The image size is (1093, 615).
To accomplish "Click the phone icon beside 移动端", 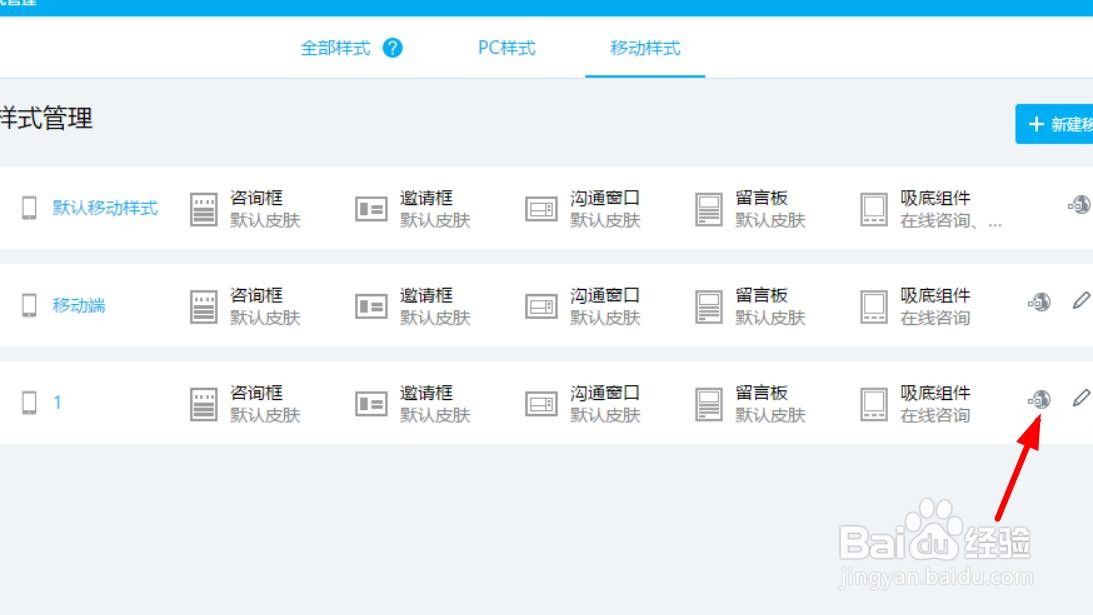I will [x=28, y=306].
